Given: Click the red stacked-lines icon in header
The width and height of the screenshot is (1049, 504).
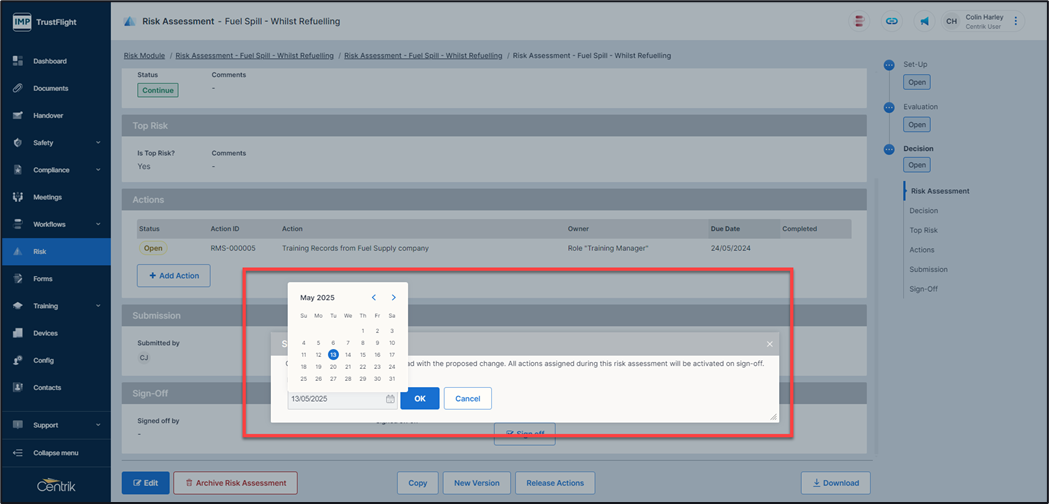Looking at the screenshot, I should click(x=858, y=21).
